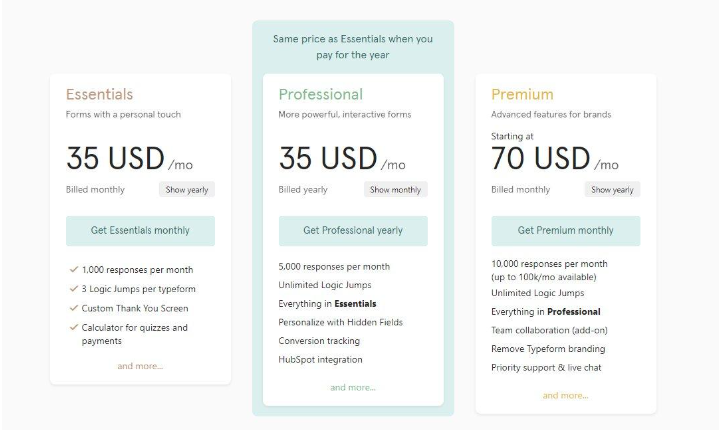Open the Professional plan heading
The height and width of the screenshot is (430, 719).
point(321,94)
